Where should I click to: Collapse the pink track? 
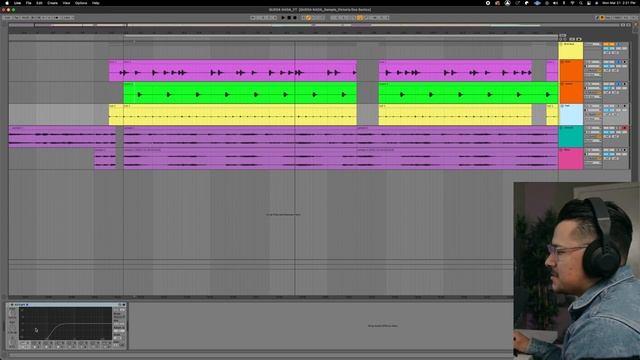click(561, 150)
